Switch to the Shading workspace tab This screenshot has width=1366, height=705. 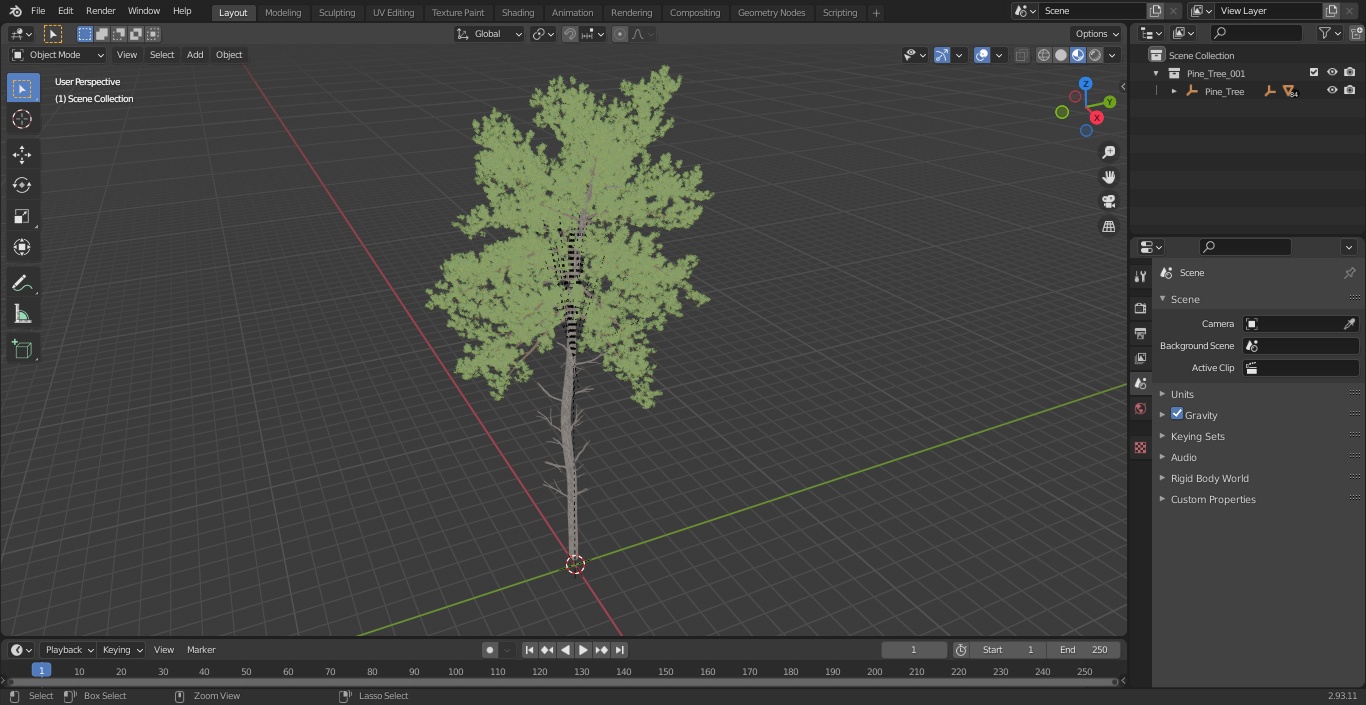518,13
